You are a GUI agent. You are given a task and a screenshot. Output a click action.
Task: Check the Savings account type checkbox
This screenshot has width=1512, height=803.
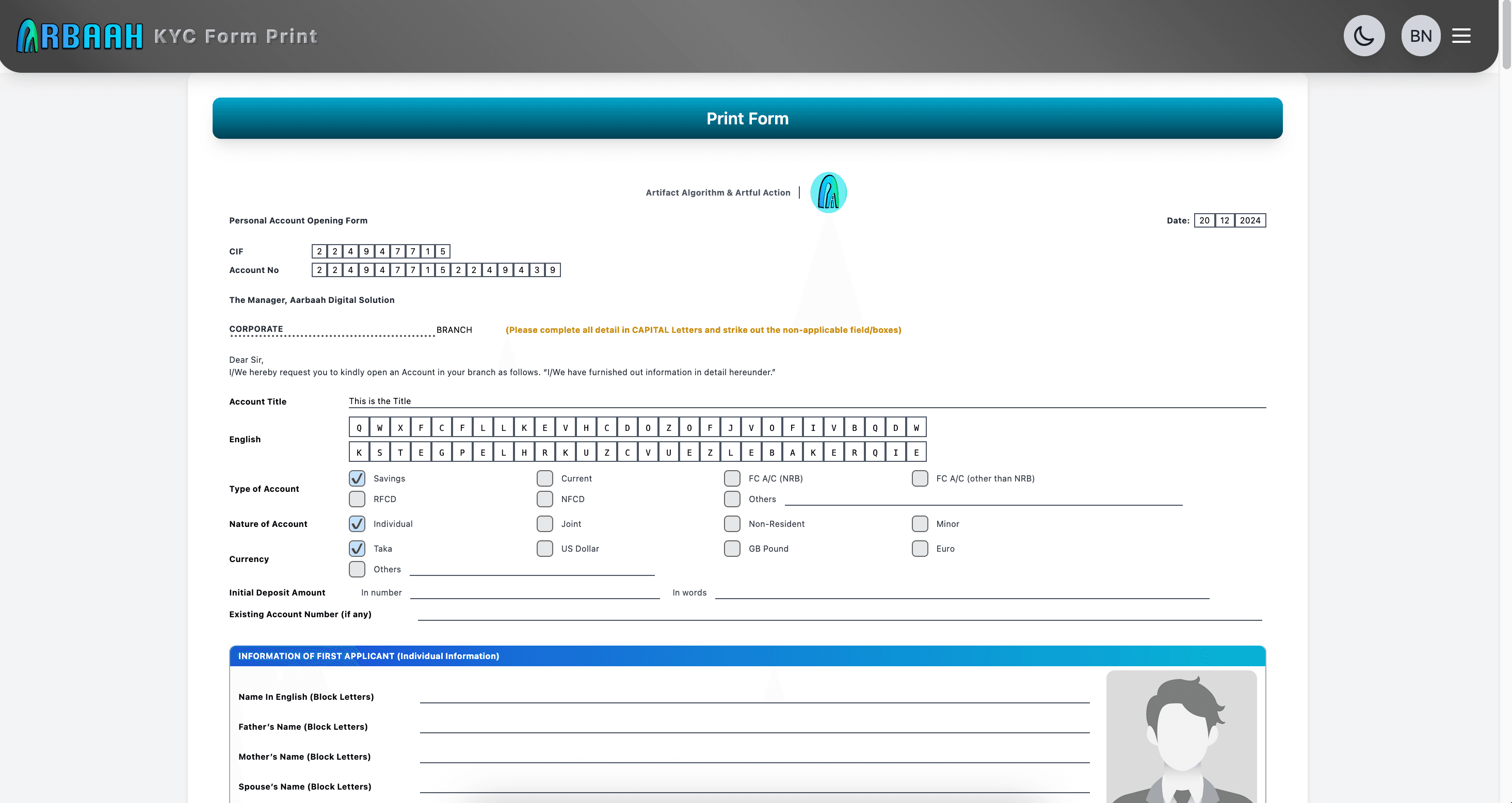pyautogui.click(x=357, y=478)
